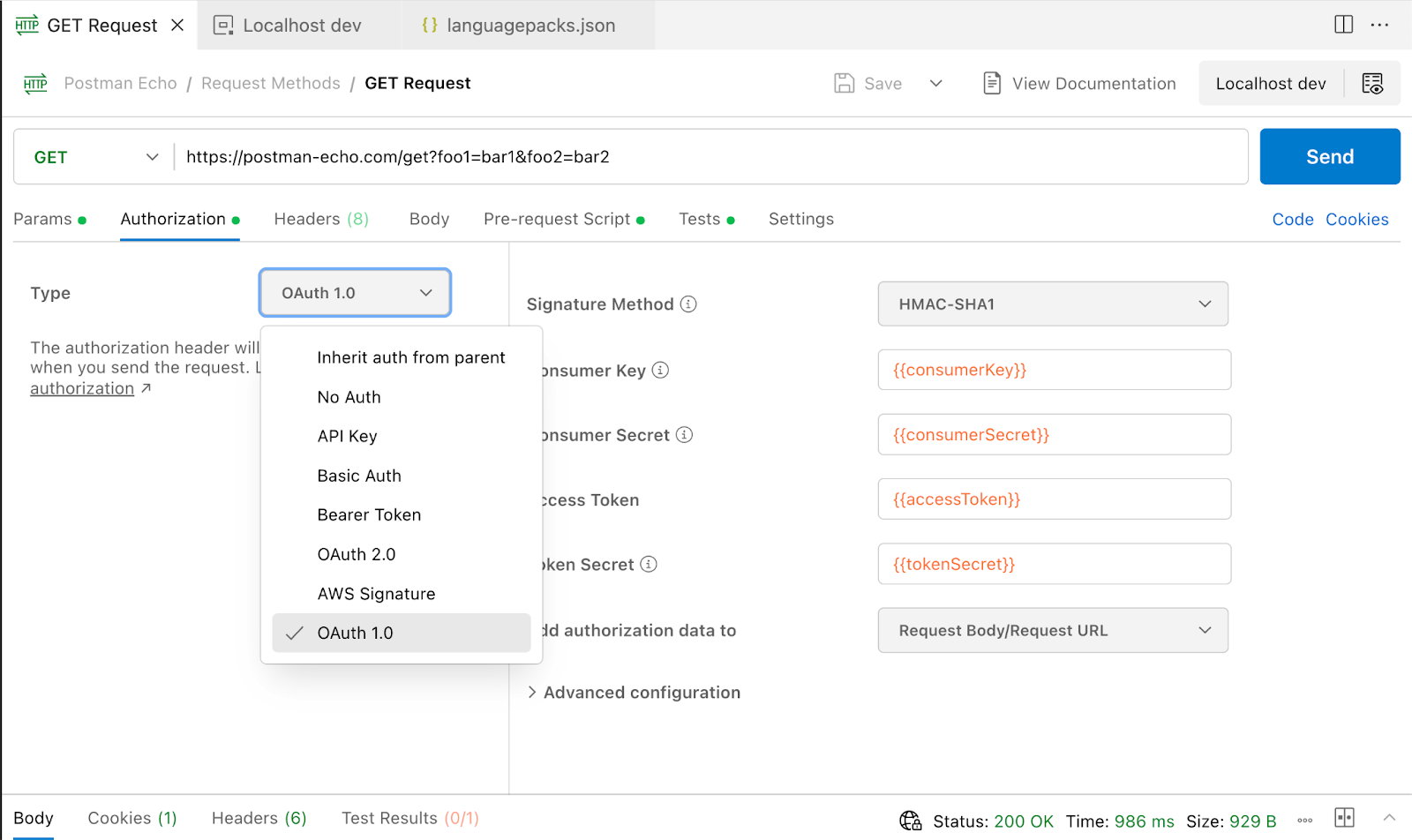Select No Auth option
Image resolution: width=1412 pixels, height=840 pixels.
pyautogui.click(x=402, y=397)
